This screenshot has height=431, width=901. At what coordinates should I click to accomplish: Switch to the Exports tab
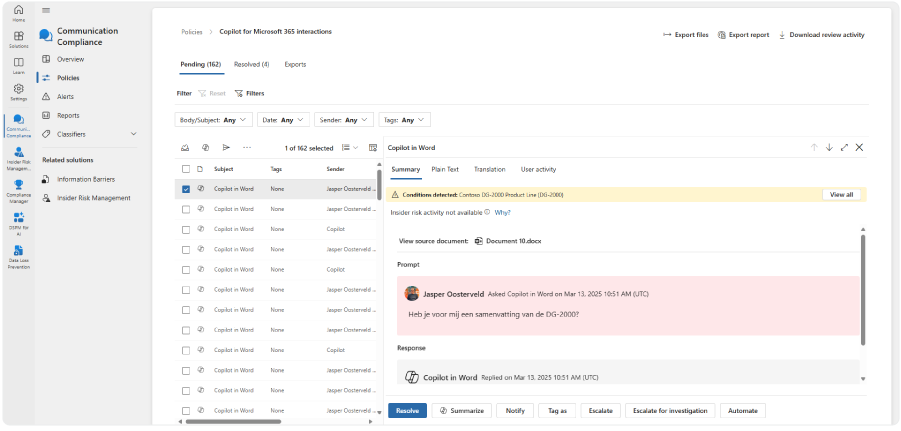[295, 64]
